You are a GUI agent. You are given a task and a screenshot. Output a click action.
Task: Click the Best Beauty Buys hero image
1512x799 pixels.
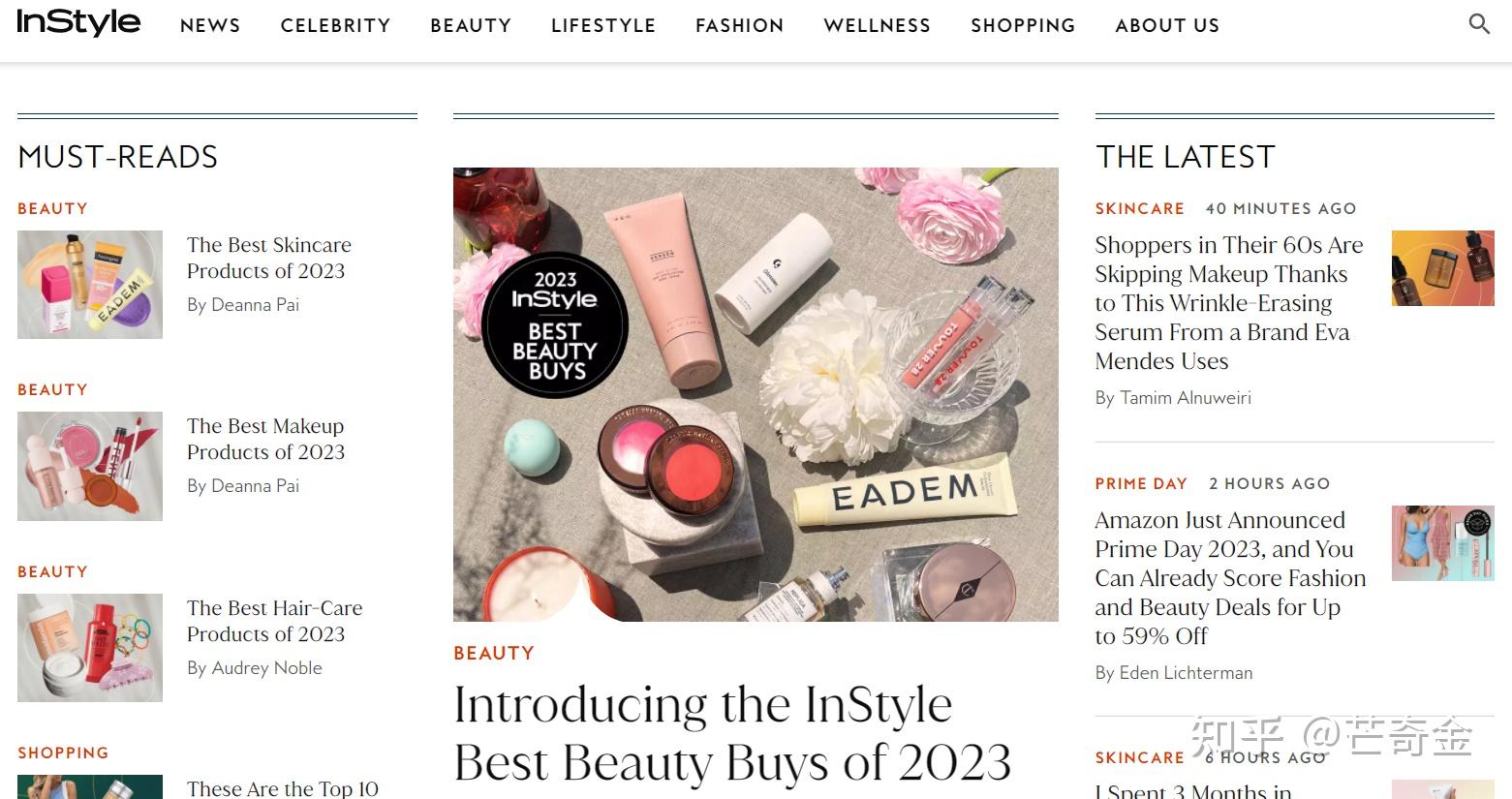coord(756,394)
